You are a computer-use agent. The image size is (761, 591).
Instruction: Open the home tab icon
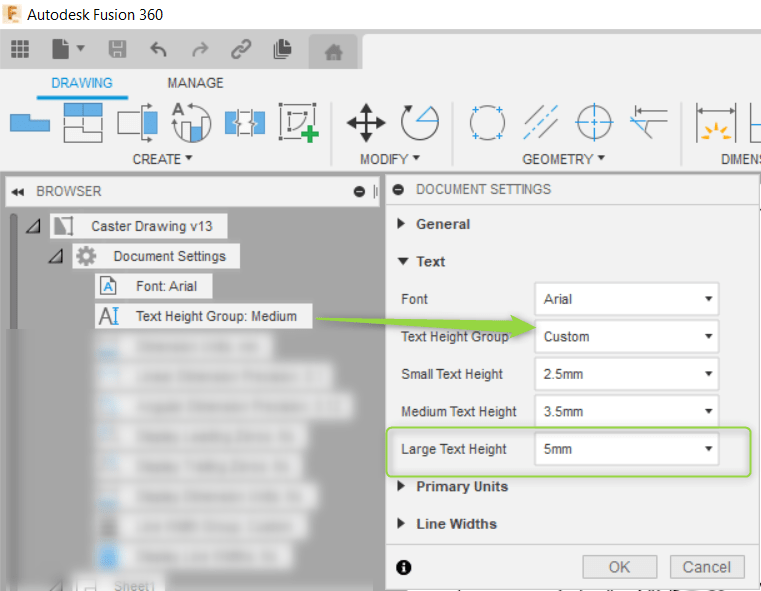point(334,52)
